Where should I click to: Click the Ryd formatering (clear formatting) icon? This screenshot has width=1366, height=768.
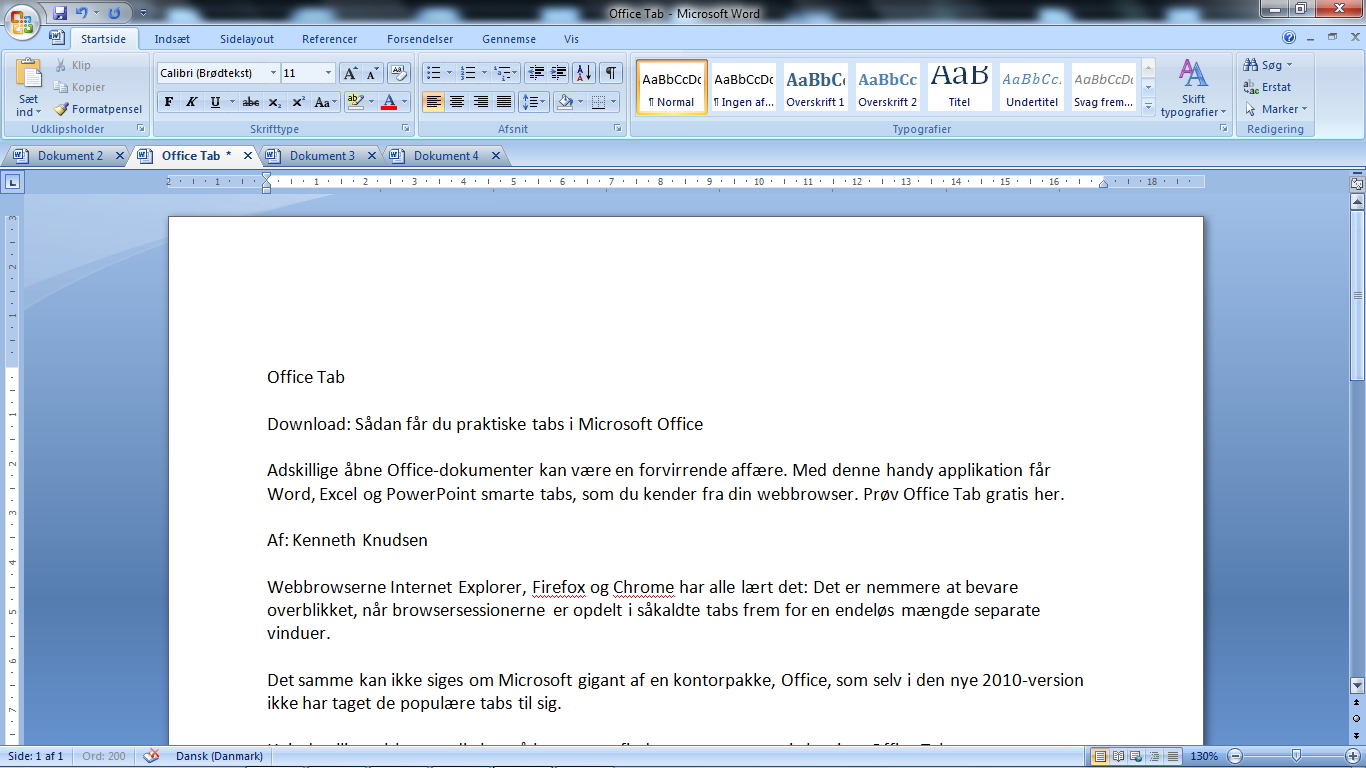click(398, 73)
